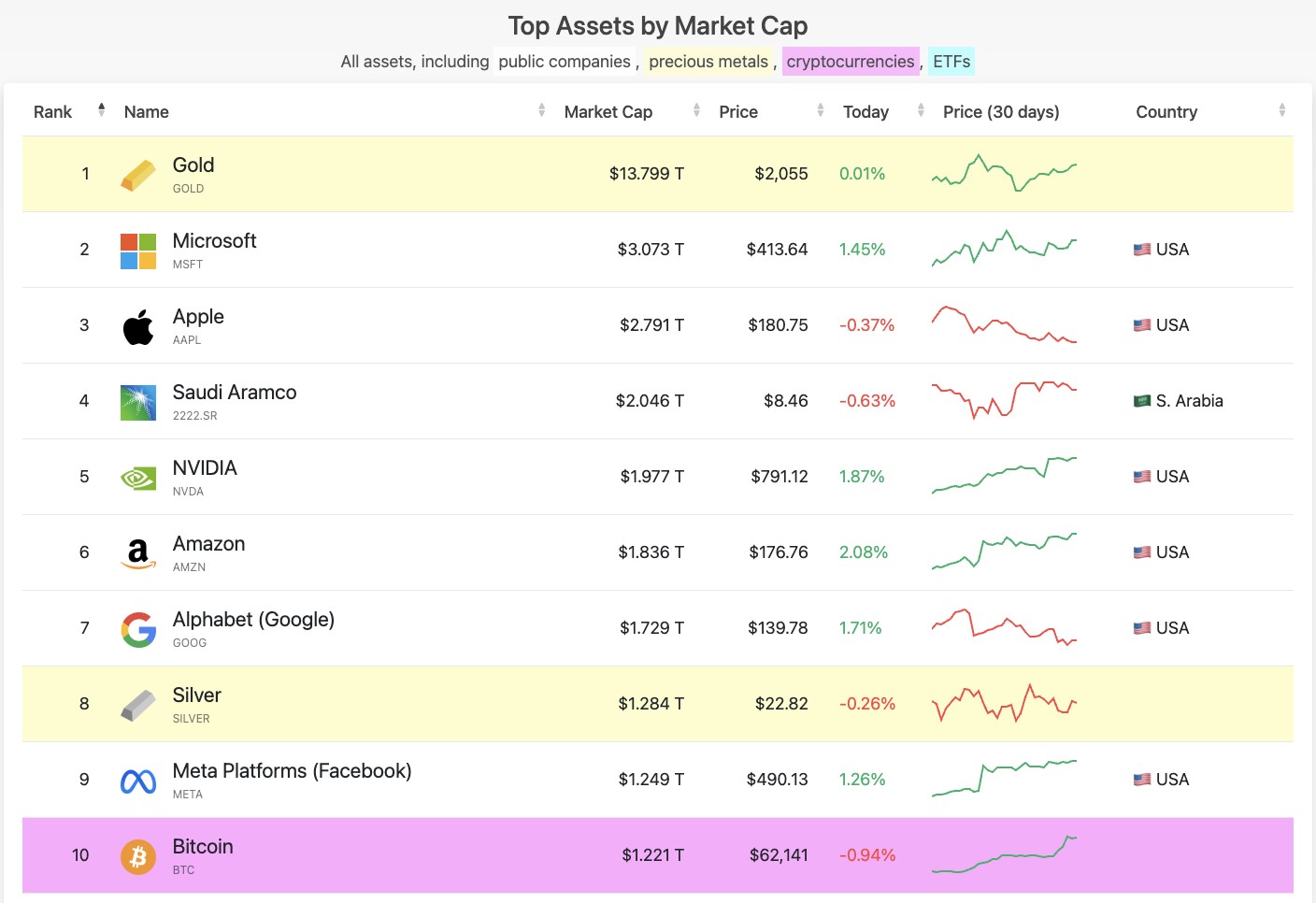This screenshot has width=1316, height=903.
Task: Click the Apple logo icon
Action: click(x=138, y=326)
